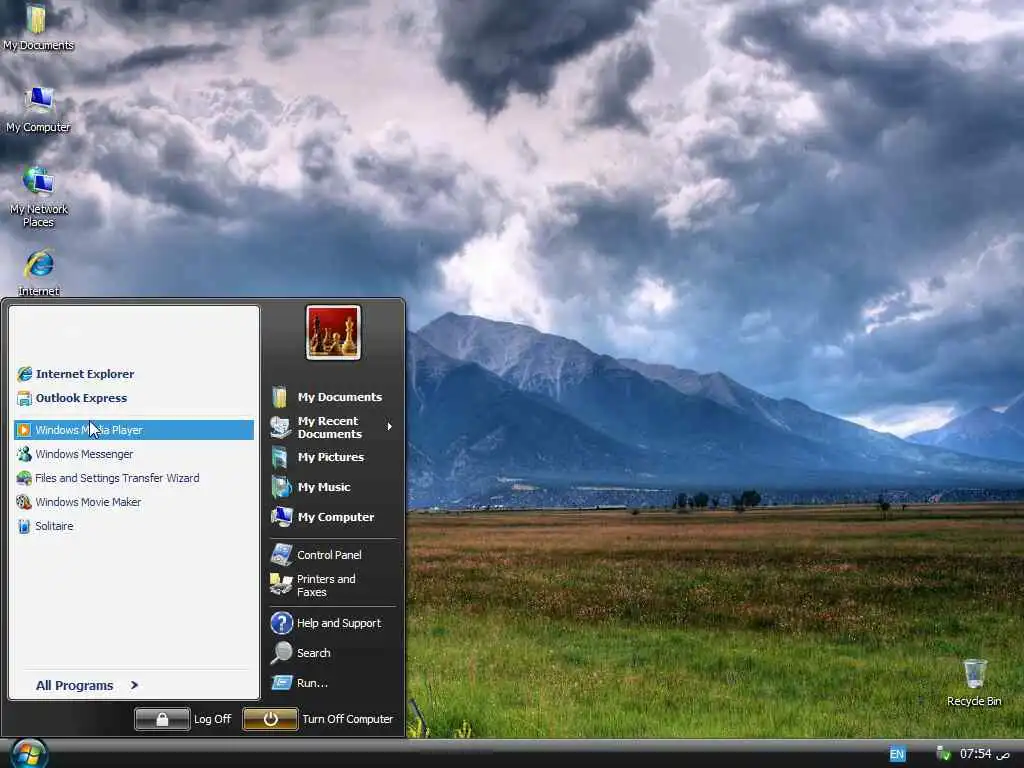Click the Turn Off Computer power button
This screenshot has height=768, width=1024.
click(270, 719)
